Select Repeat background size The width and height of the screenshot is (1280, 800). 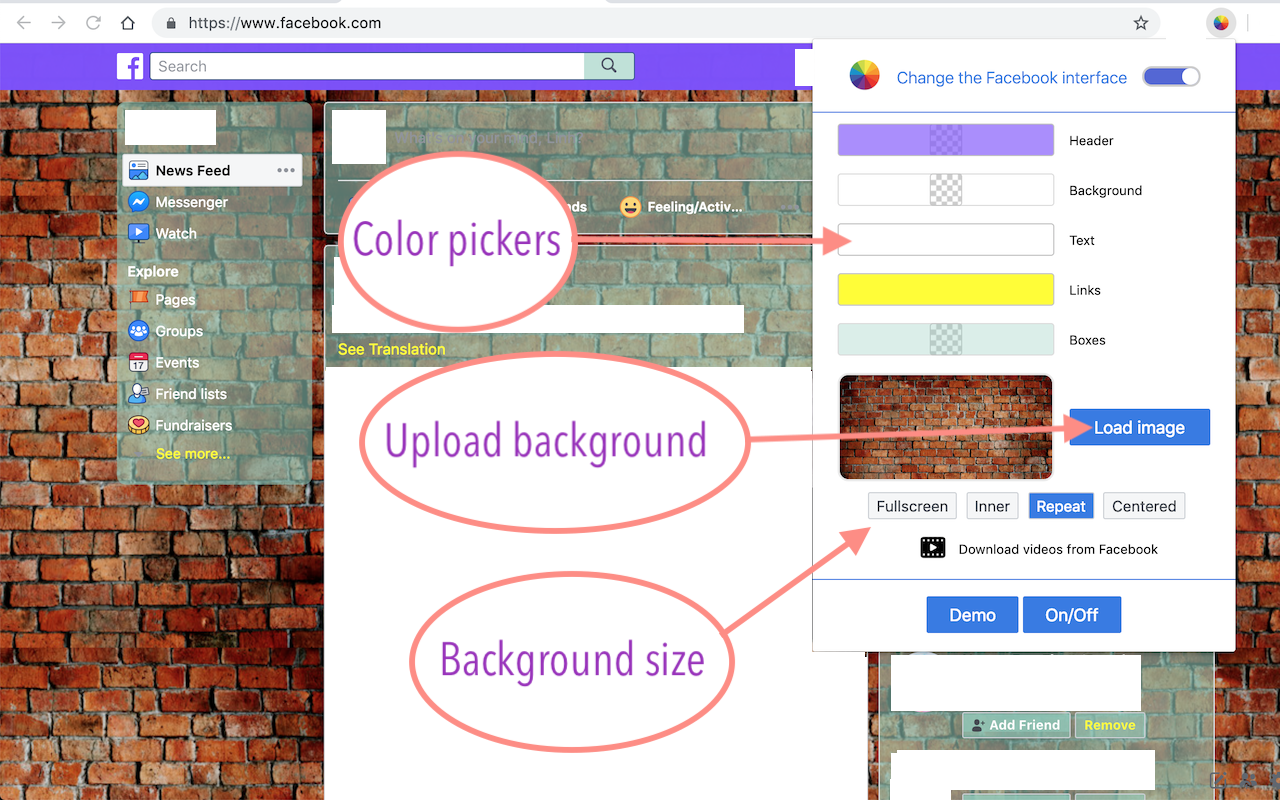tap(1061, 506)
